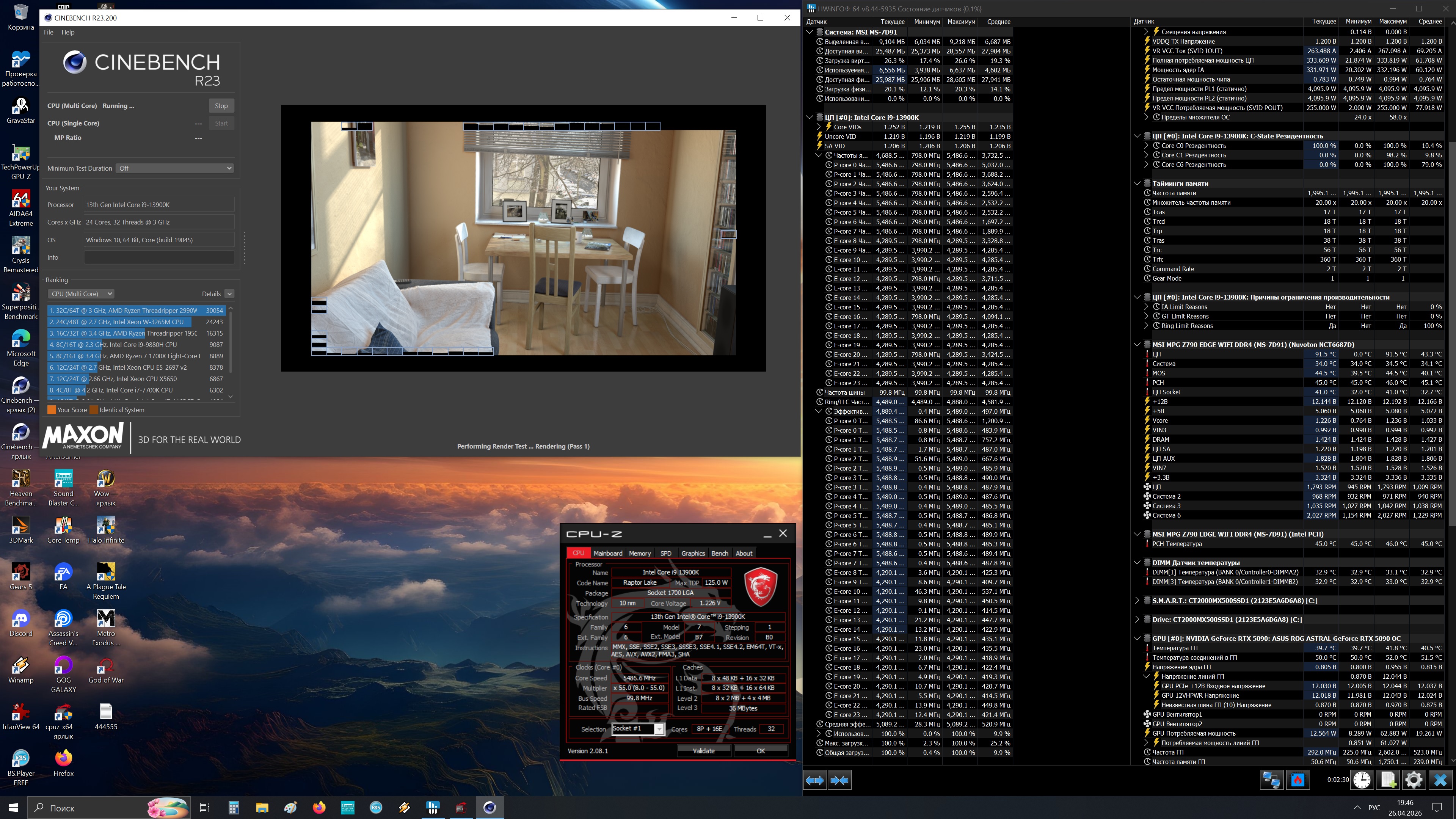Stop the Multi Core render test
The image size is (1456, 819).
tap(221, 106)
